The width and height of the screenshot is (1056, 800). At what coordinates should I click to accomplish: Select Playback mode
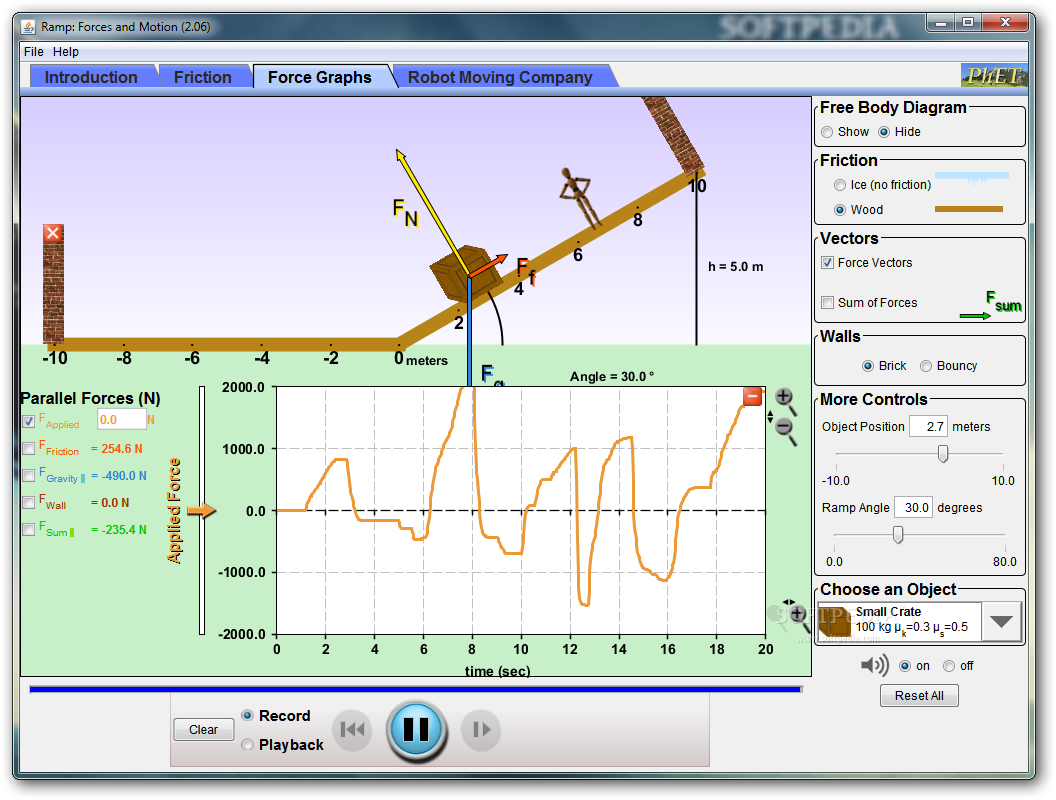(247, 744)
